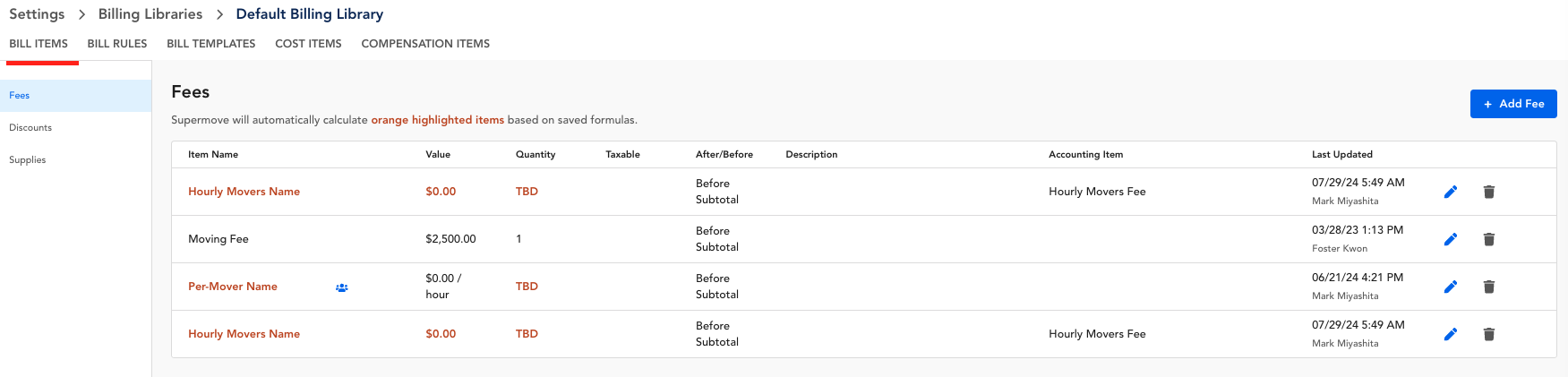Select Fees in the left sidebar

click(x=75, y=96)
